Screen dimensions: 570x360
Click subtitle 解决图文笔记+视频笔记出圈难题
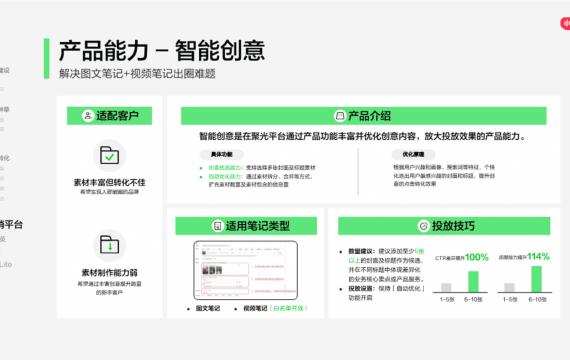point(137,74)
